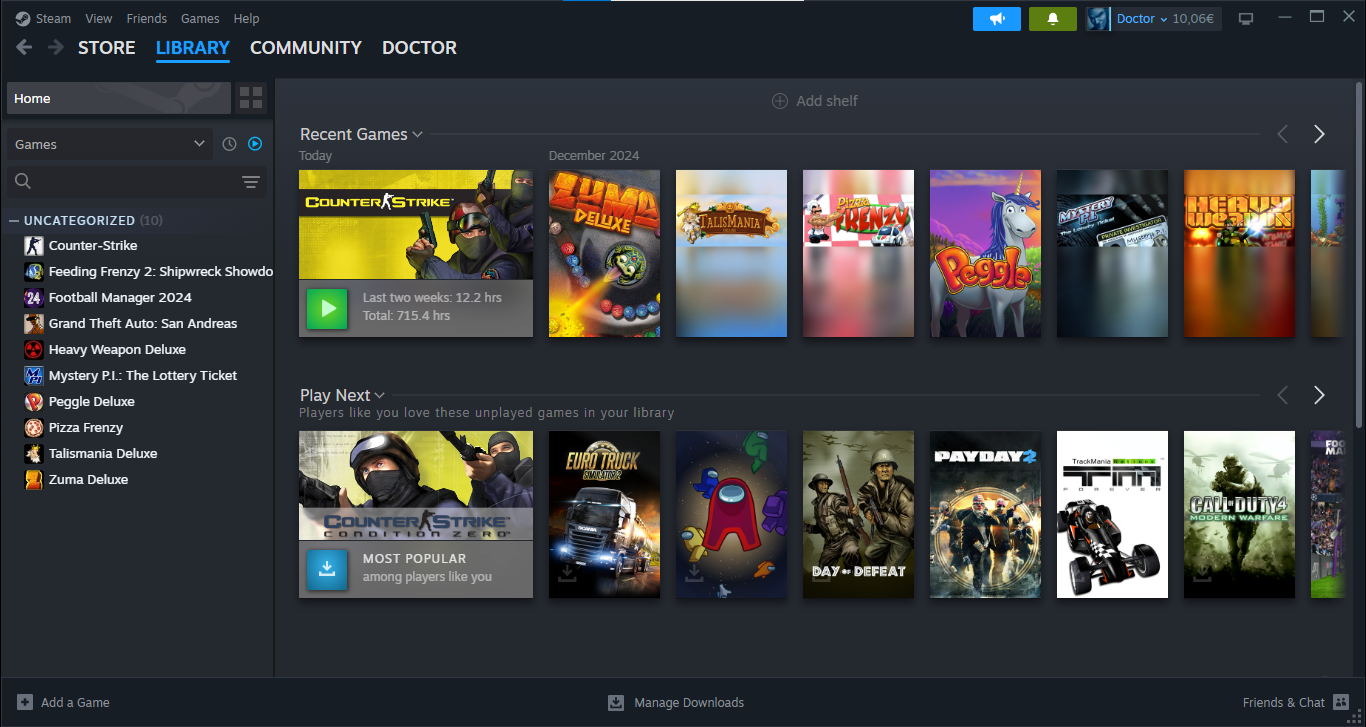
Task: Click the Big Picture mode monitor icon
Action: click(1246, 19)
